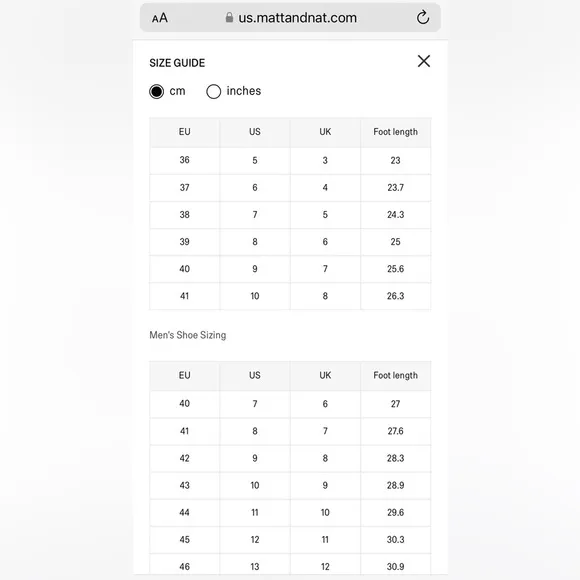
Task: Click the 29.6 foot length cell
Action: pos(395,512)
